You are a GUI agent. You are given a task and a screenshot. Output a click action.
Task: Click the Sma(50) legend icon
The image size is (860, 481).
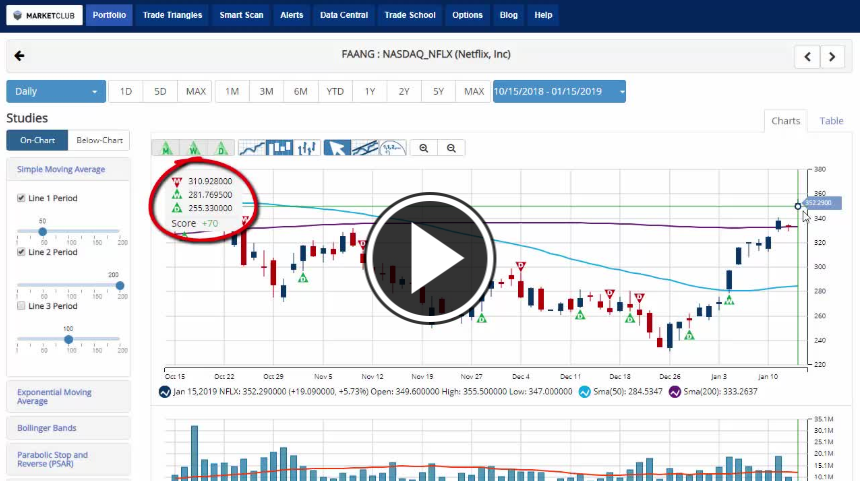[585, 392]
